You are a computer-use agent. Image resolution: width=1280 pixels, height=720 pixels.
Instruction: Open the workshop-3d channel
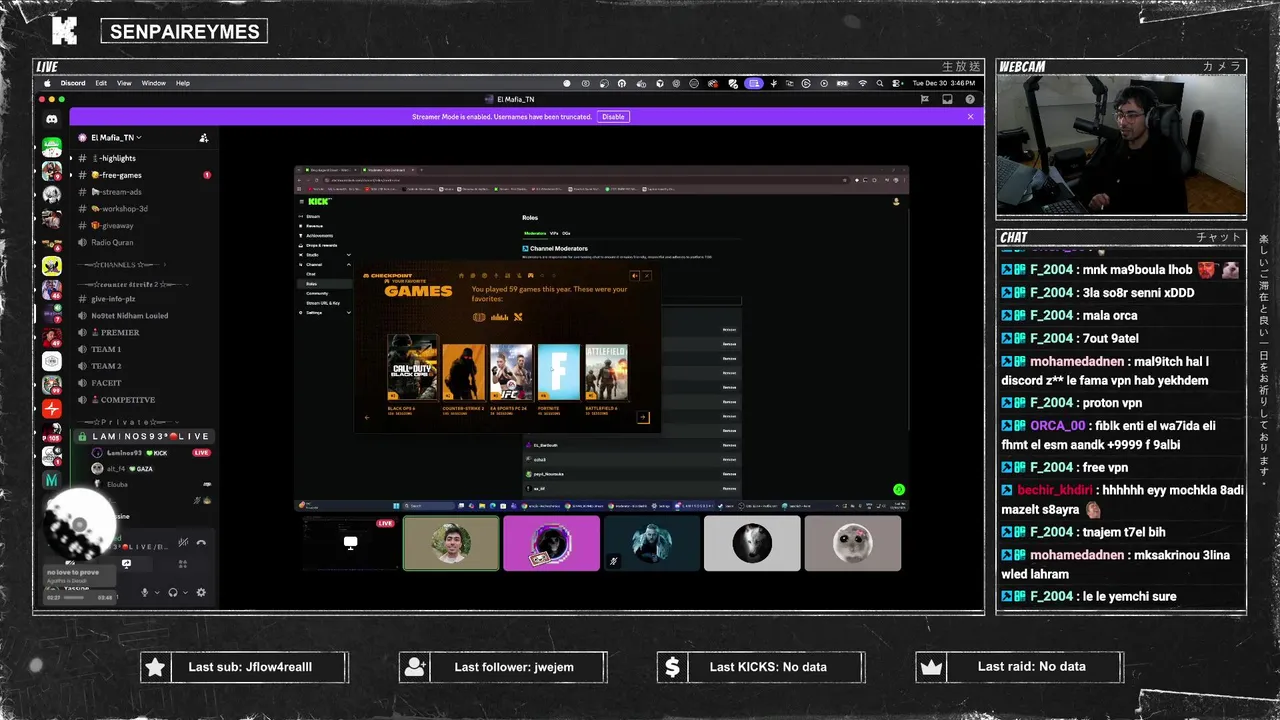(144, 209)
